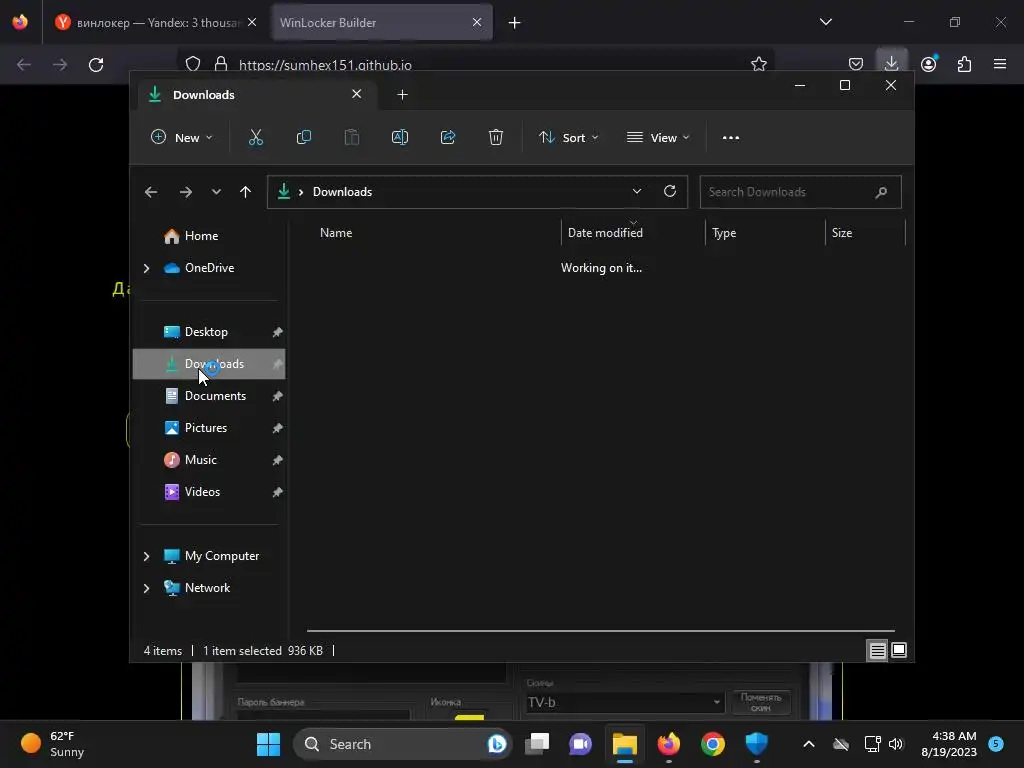Open a new Firefox tab
Viewport: 1024px width, 768px height.
click(x=515, y=23)
